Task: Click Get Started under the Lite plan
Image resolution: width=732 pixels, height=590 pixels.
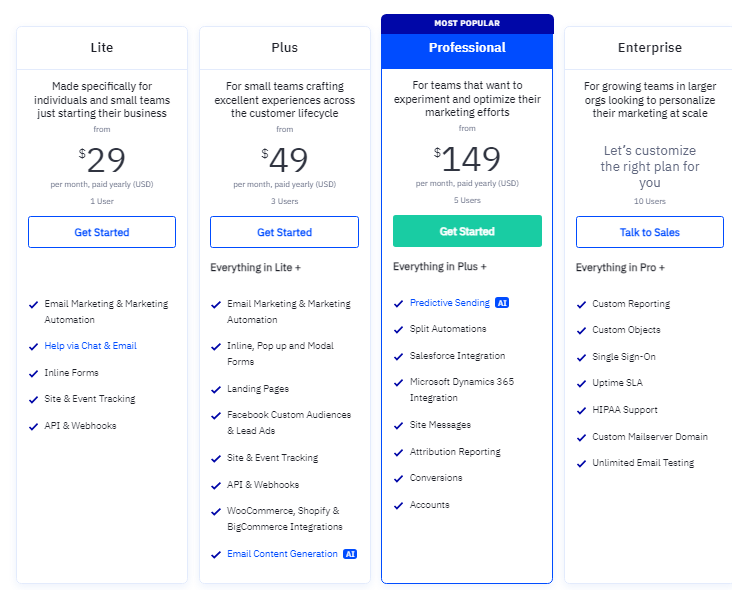Action: pyautogui.click(x=102, y=232)
